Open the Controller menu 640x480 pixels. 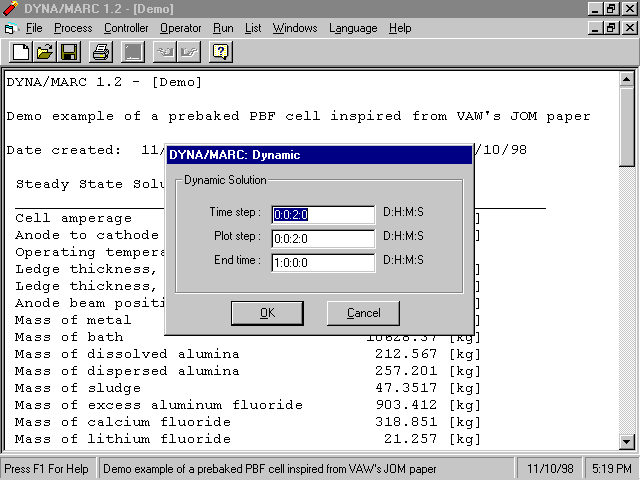tap(126, 28)
